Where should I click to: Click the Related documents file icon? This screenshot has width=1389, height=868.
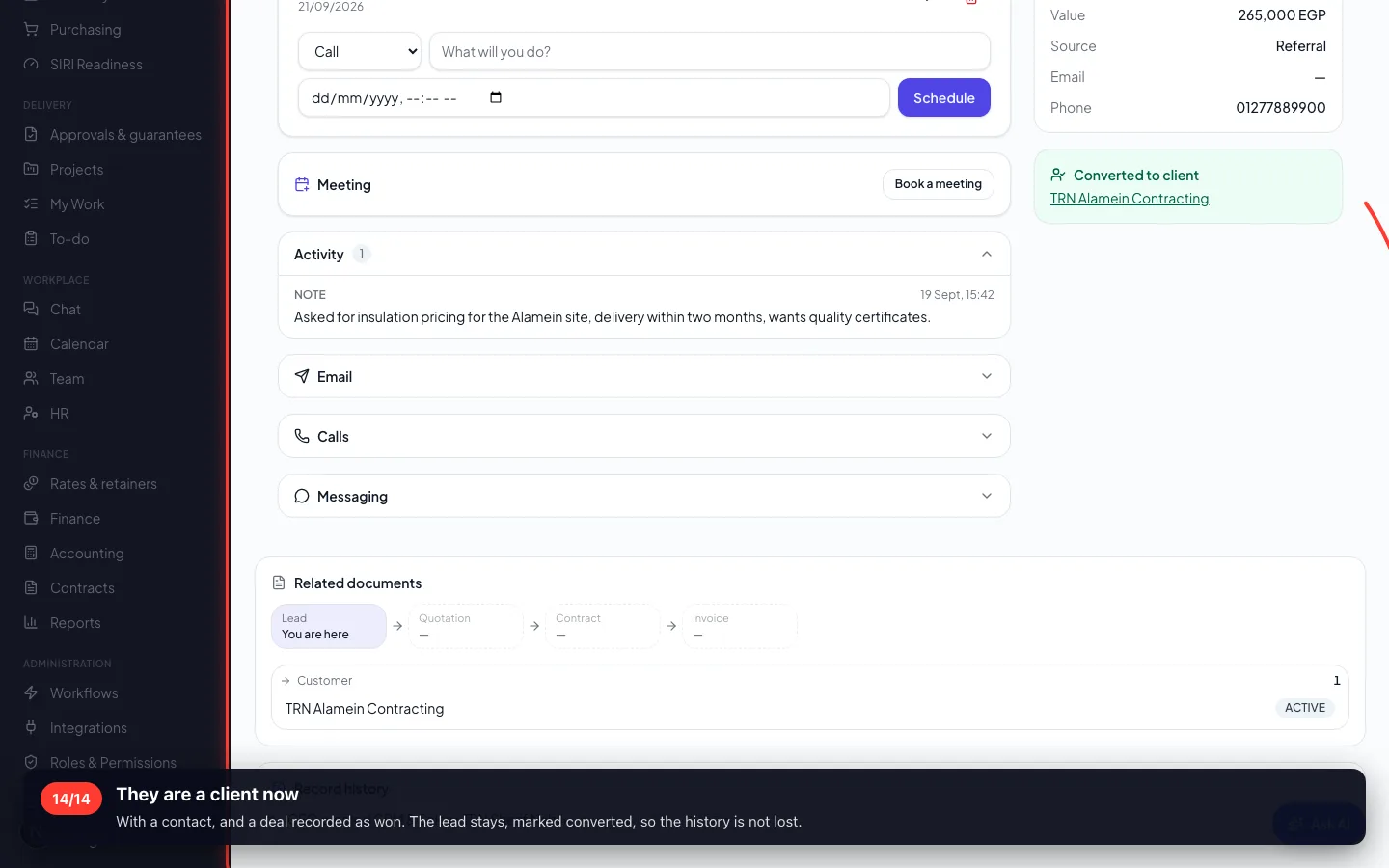tap(279, 583)
